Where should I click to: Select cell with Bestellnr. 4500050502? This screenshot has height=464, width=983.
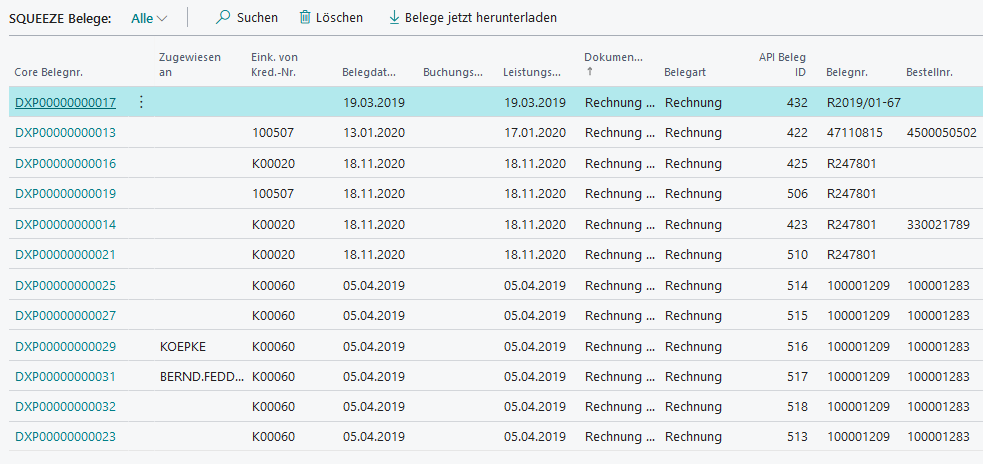(940, 133)
